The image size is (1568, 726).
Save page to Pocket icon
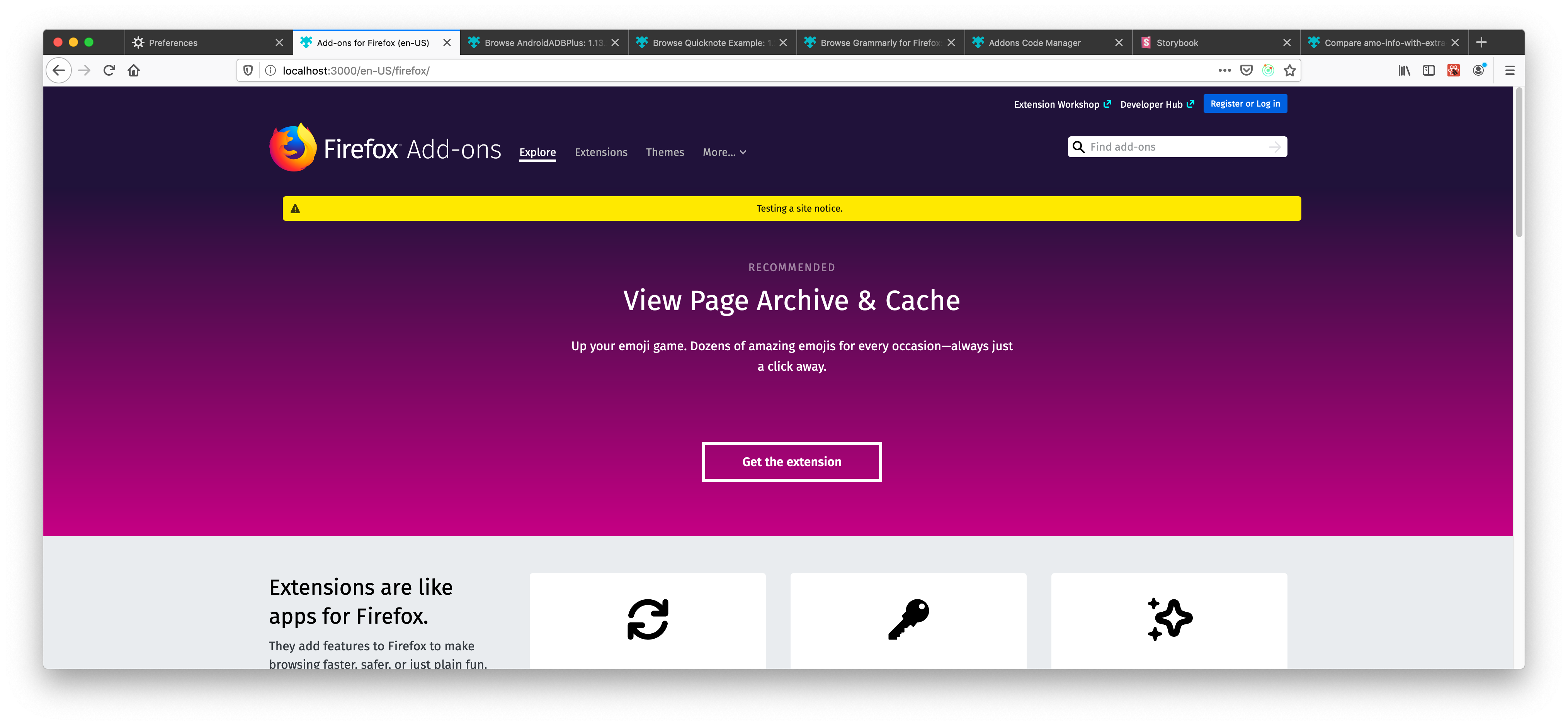click(1246, 71)
